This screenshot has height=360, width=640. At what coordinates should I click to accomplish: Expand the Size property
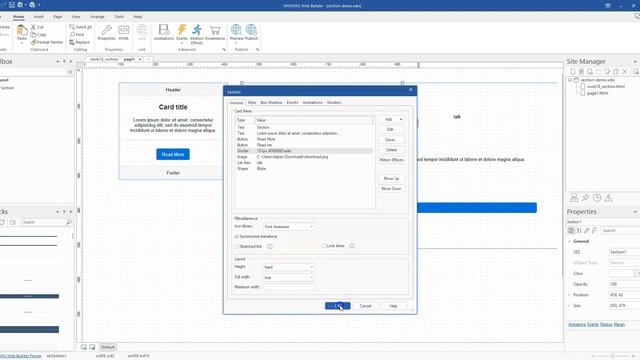point(570,306)
